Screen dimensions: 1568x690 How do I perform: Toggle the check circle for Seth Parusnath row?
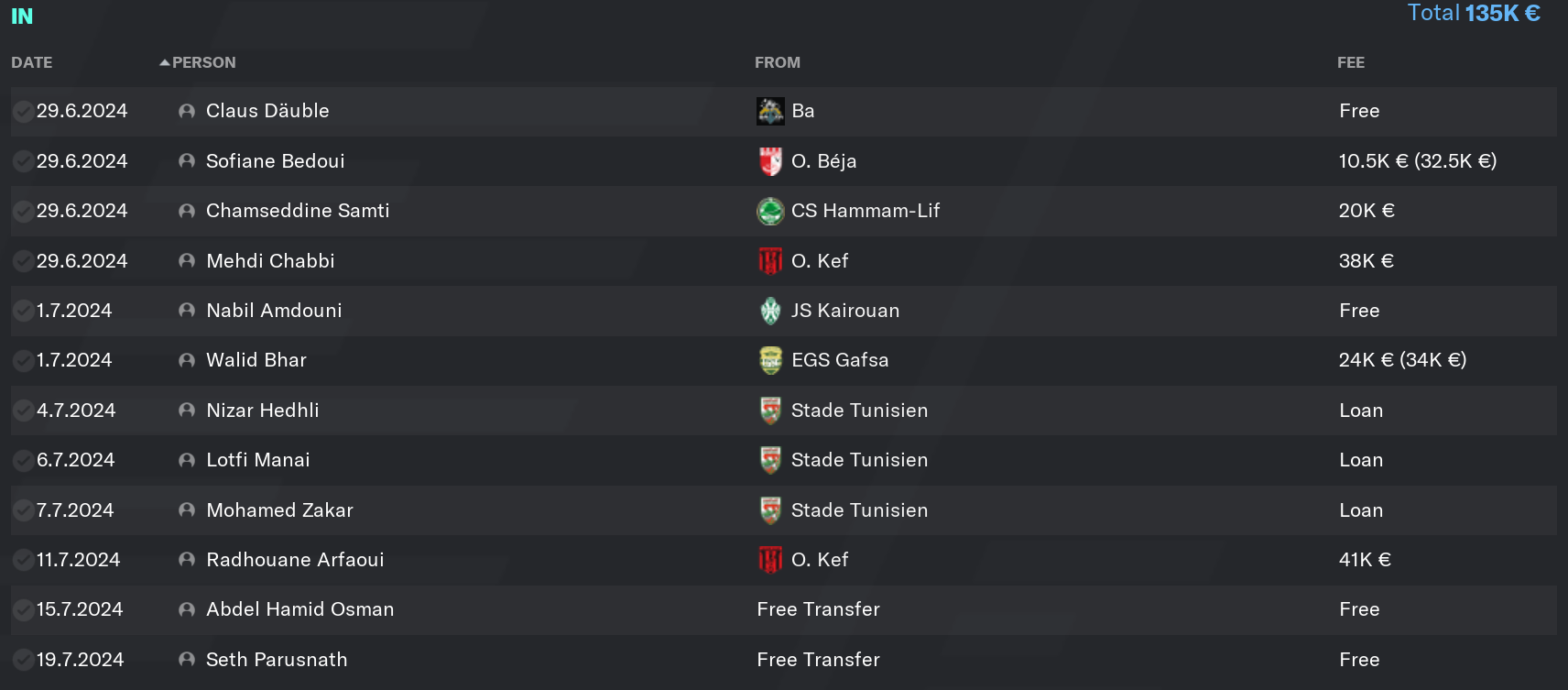(x=23, y=660)
